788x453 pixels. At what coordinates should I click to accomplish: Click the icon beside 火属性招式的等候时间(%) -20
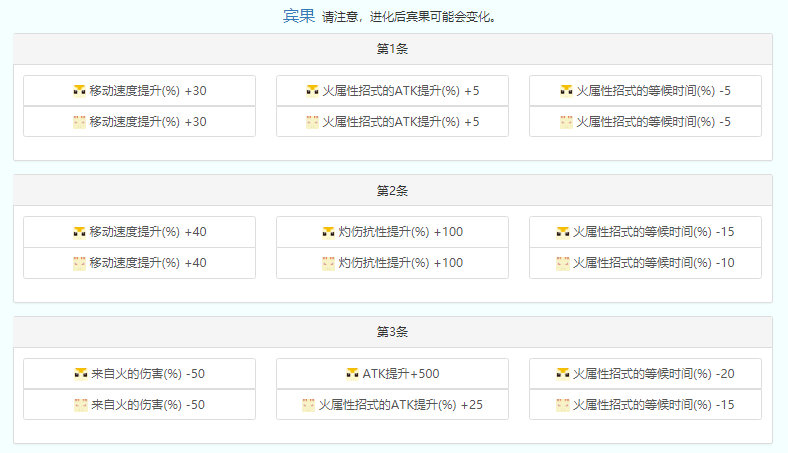point(562,374)
